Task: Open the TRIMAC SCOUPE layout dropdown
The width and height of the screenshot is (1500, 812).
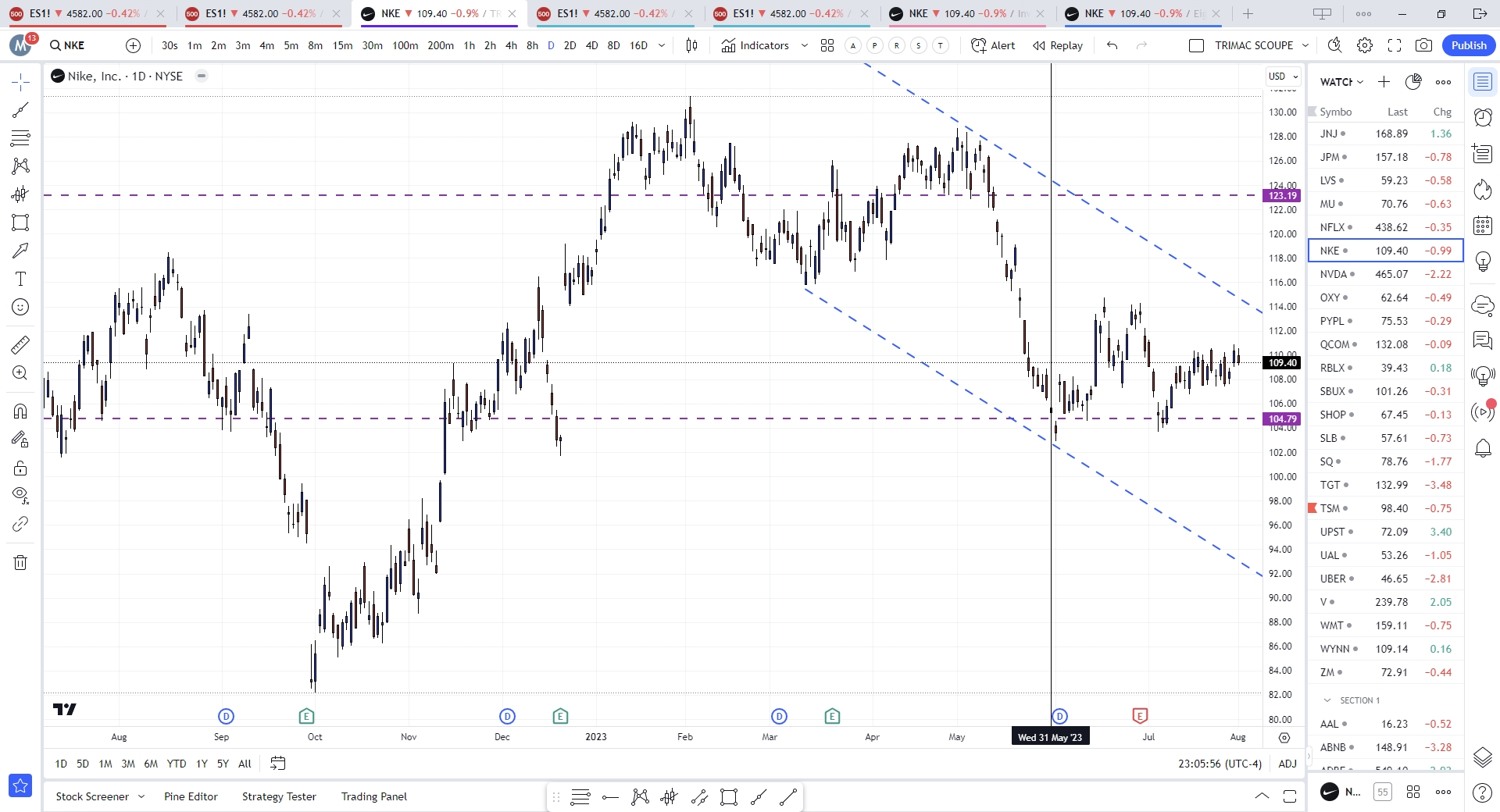Action: [1305, 45]
